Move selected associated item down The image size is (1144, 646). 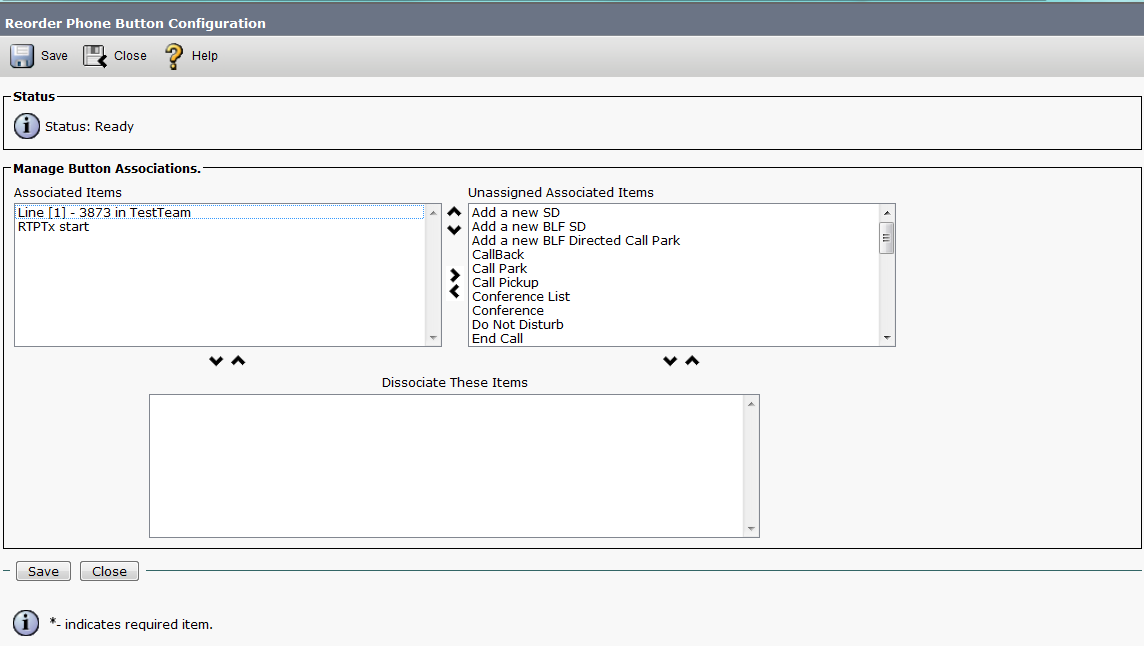[454, 230]
